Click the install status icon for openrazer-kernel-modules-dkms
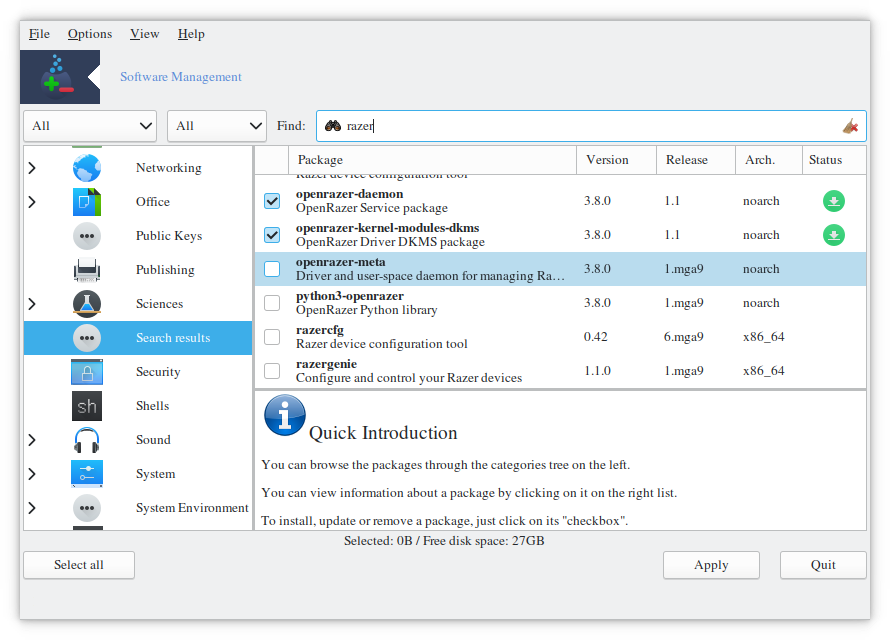 point(834,235)
